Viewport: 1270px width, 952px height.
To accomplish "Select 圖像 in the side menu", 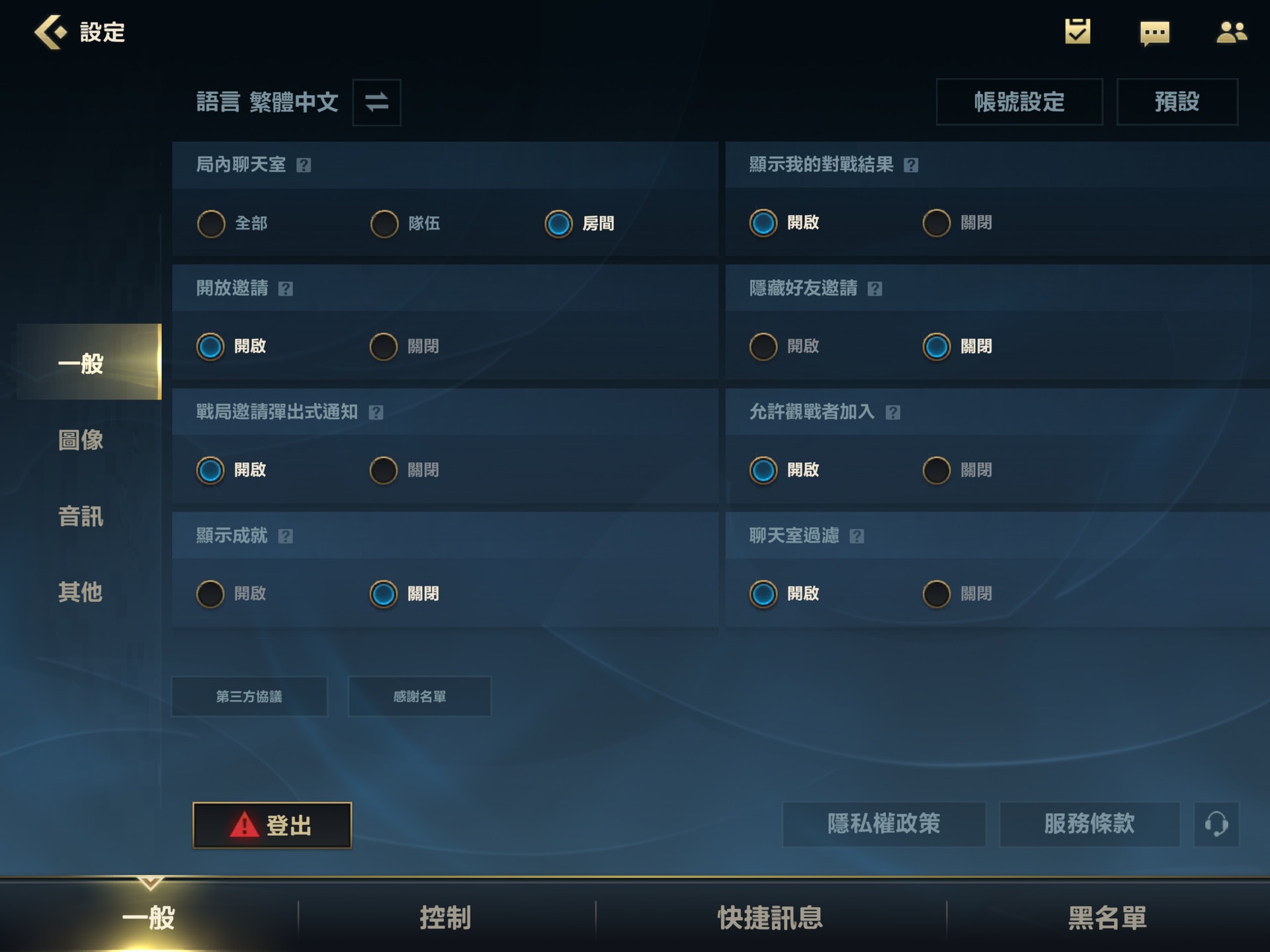I will pyautogui.click(x=81, y=440).
